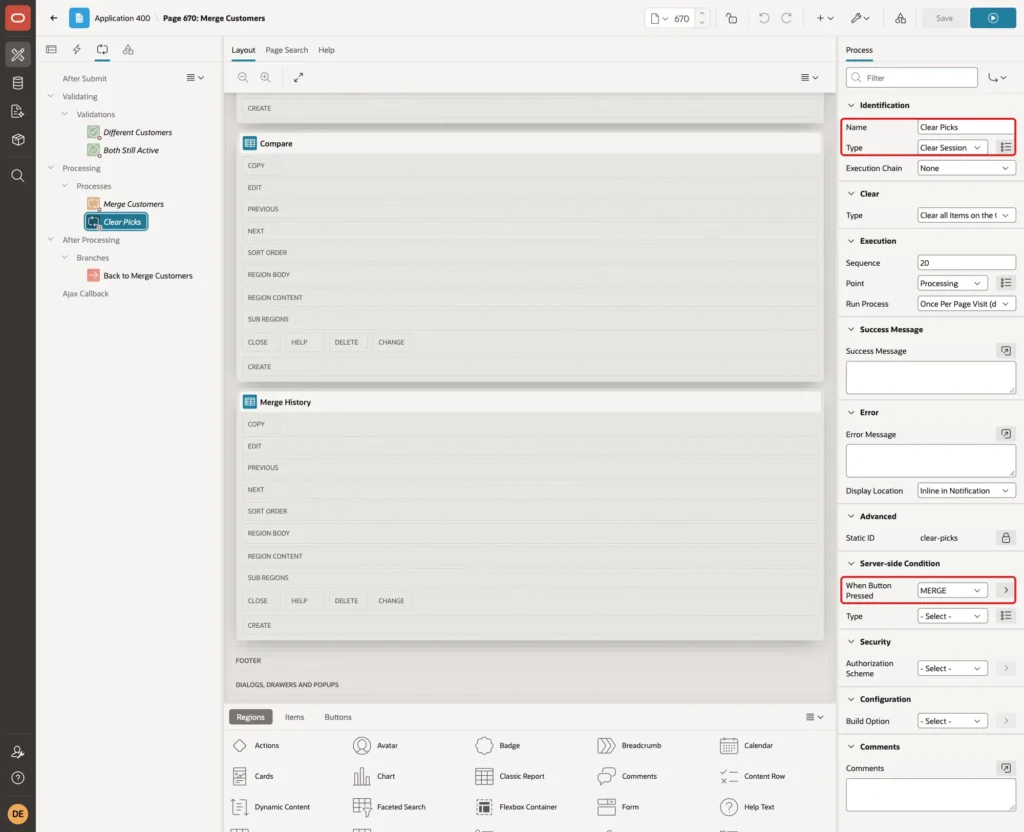The height and width of the screenshot is (832, 1024).
Task: Zoom out the layout view
Action: click(243, 78)
